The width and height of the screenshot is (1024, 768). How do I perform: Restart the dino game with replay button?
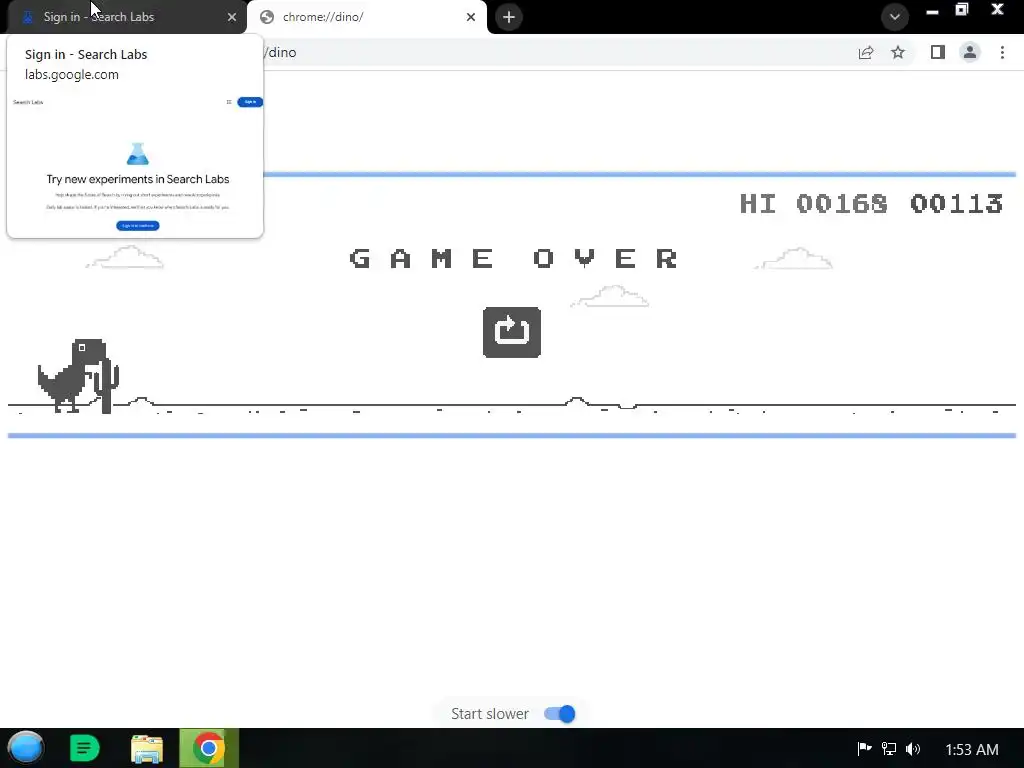click(x=511, y=332)
